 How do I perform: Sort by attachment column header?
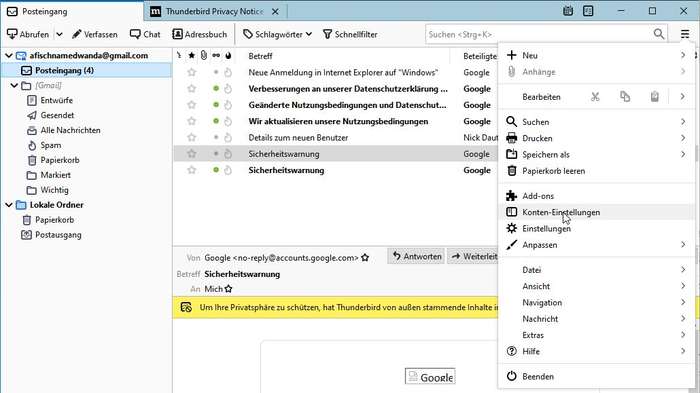pyautogui.click(x=204, y=55)
